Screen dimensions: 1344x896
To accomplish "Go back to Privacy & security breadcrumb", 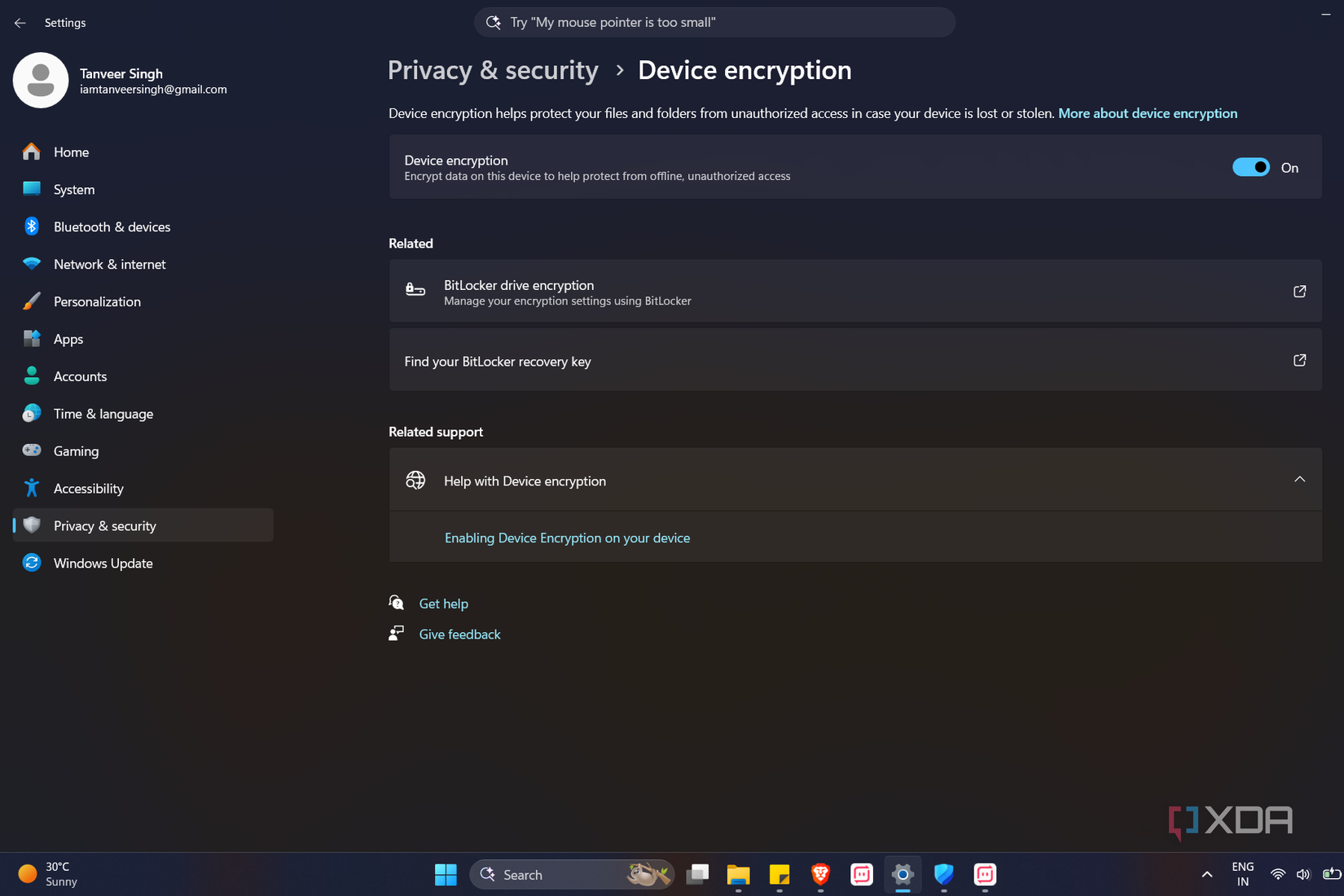I will 493,70.
